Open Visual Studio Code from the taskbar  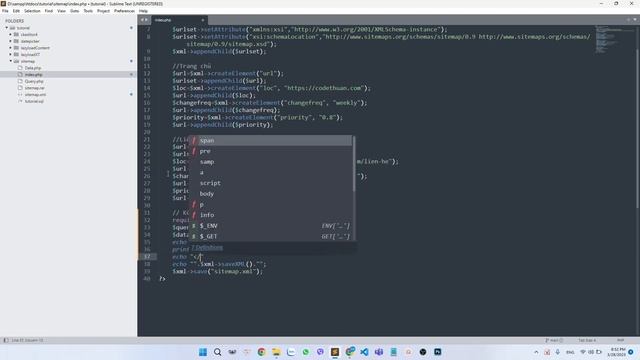tap(364, 352)
